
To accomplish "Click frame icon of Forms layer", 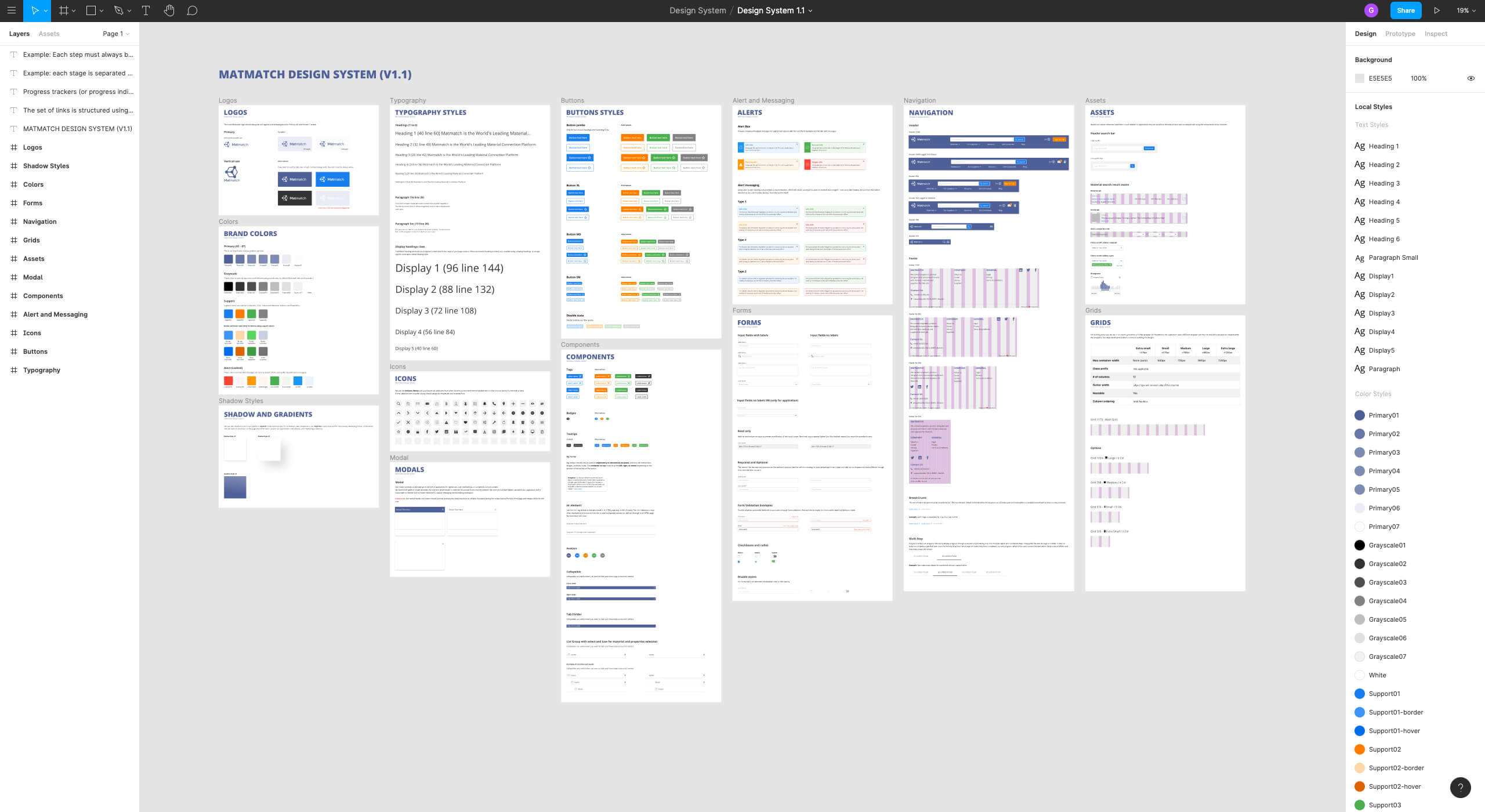I will click(14, 203).
